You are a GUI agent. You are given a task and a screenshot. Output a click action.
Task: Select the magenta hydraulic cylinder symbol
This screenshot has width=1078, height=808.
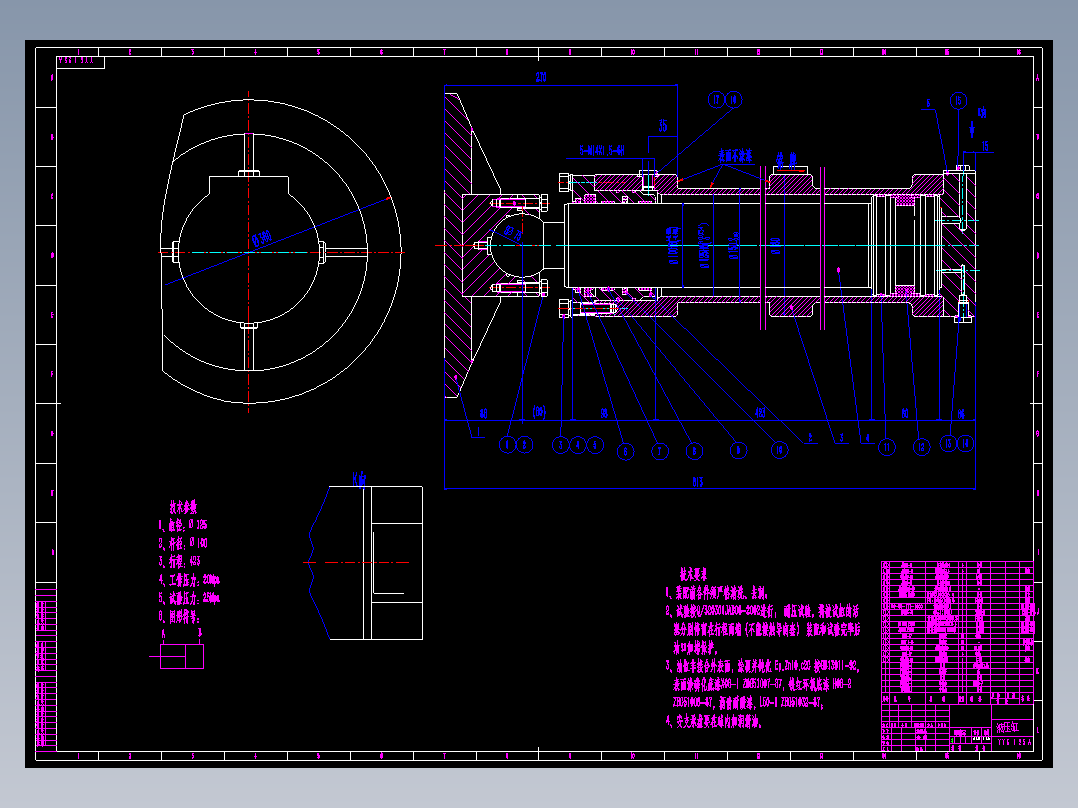tap(177, 656)
